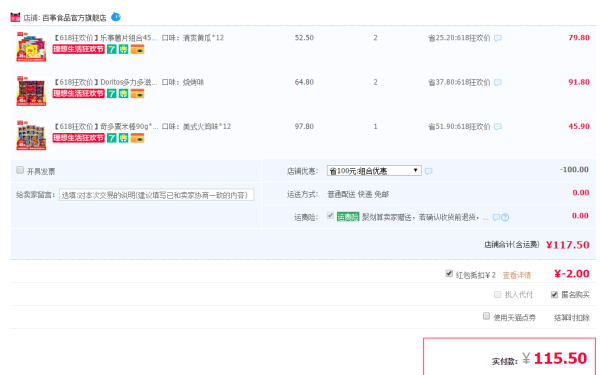This screenshot has width=600, height=375.
Task: Open the blue chat icon beside store name
Action: coord(116,17)
